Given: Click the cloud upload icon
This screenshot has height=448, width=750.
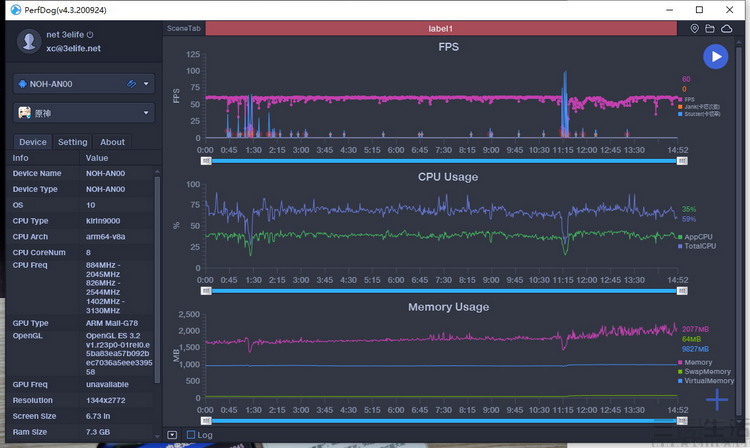Looking at the screenshot, I should pyautogui.click(x=727, y=29).
